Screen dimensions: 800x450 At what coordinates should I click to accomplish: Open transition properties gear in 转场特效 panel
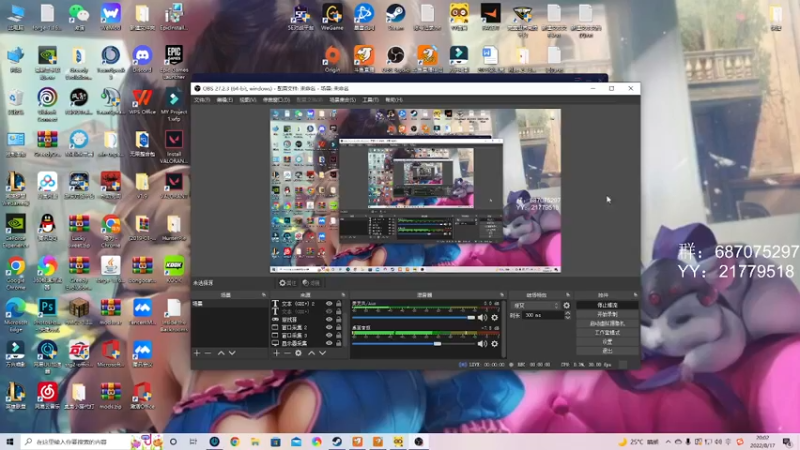point(566,305)
